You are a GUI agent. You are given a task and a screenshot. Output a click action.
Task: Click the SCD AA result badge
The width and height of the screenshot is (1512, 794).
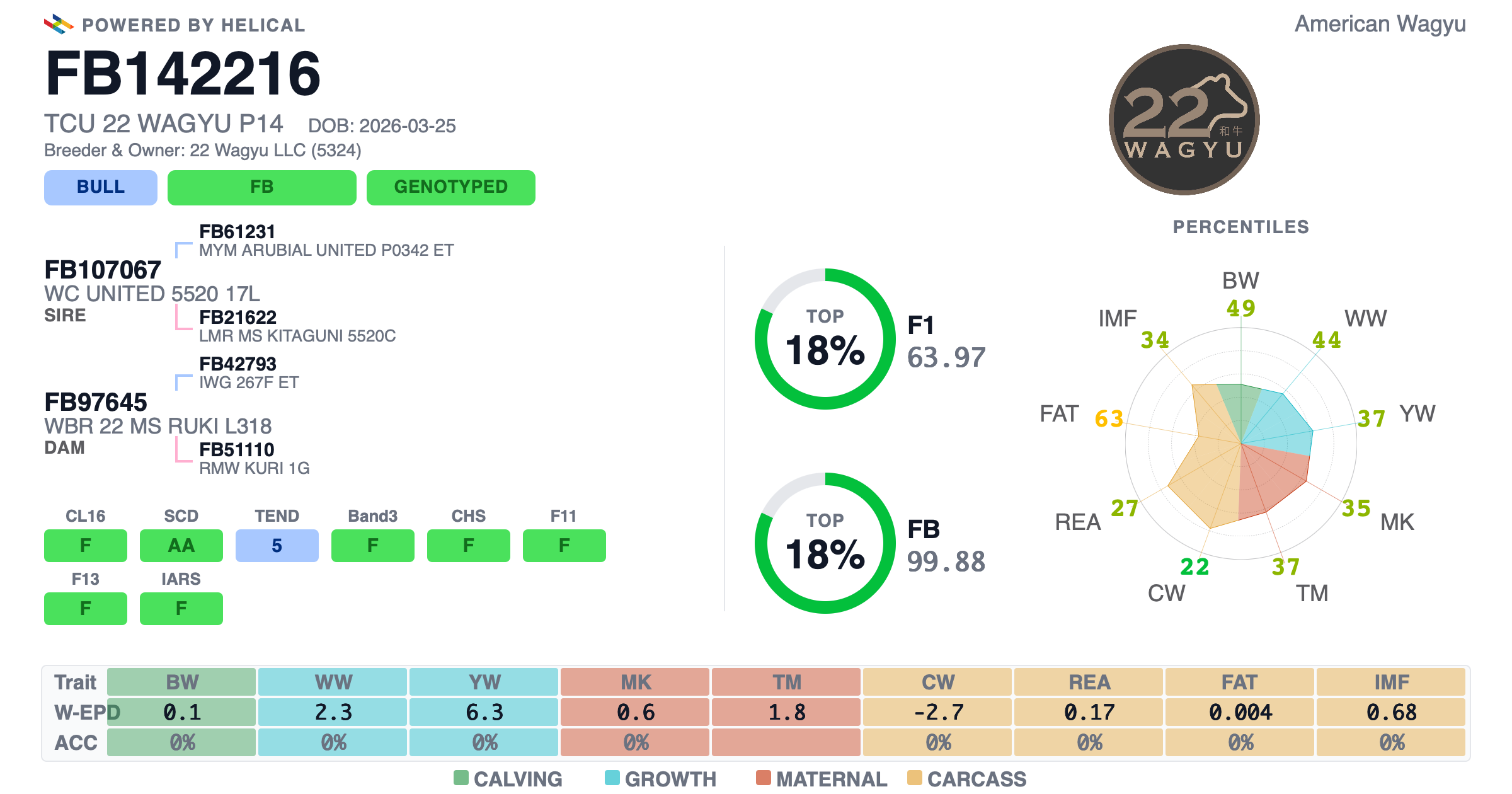tap(181, 545)
